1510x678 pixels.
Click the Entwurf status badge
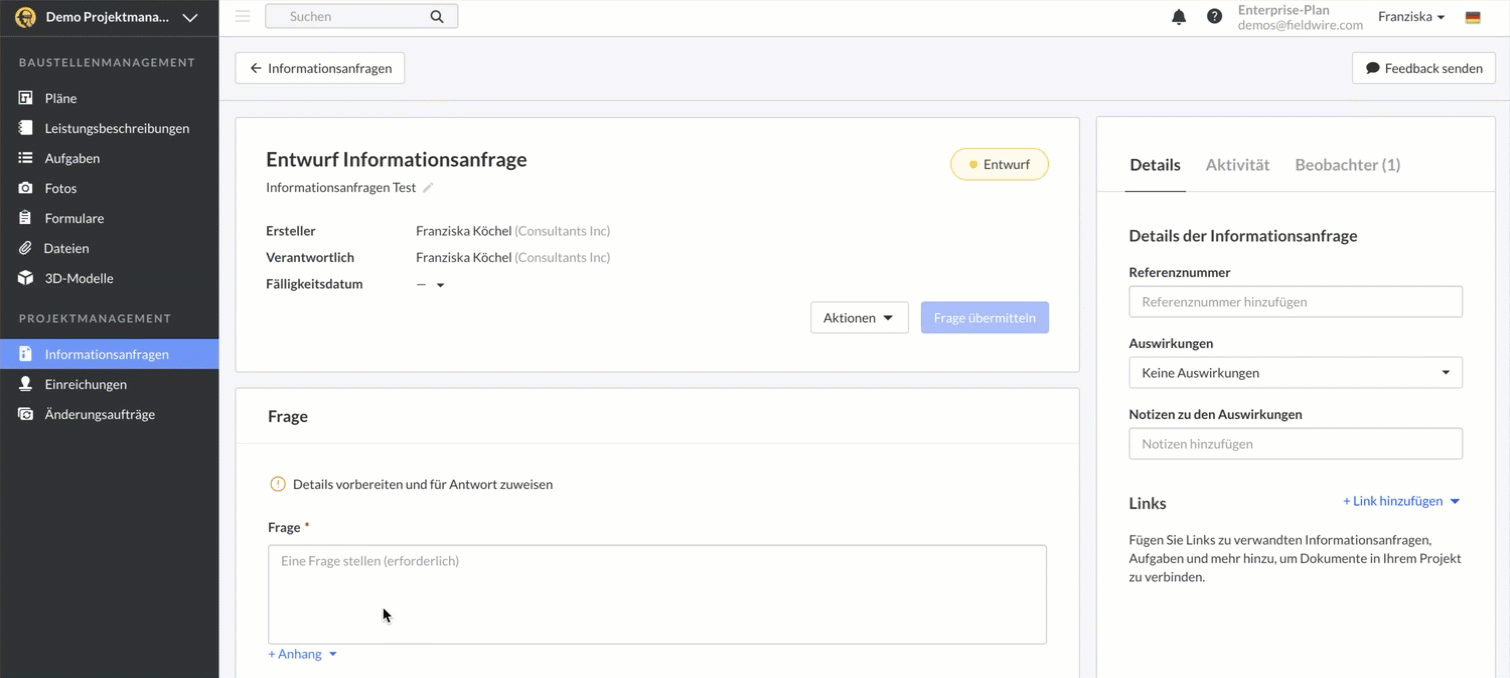(999, 164)
